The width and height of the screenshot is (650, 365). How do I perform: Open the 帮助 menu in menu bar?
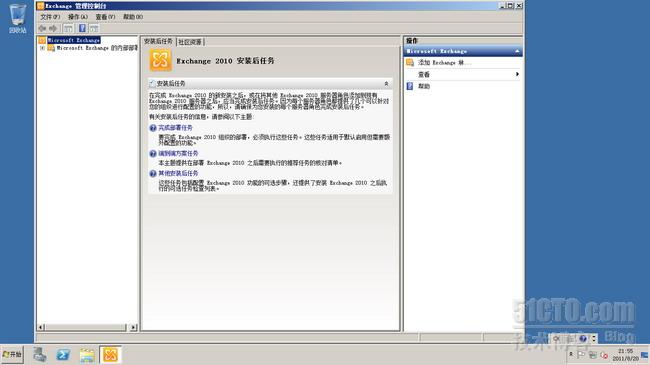click(133, 17)
